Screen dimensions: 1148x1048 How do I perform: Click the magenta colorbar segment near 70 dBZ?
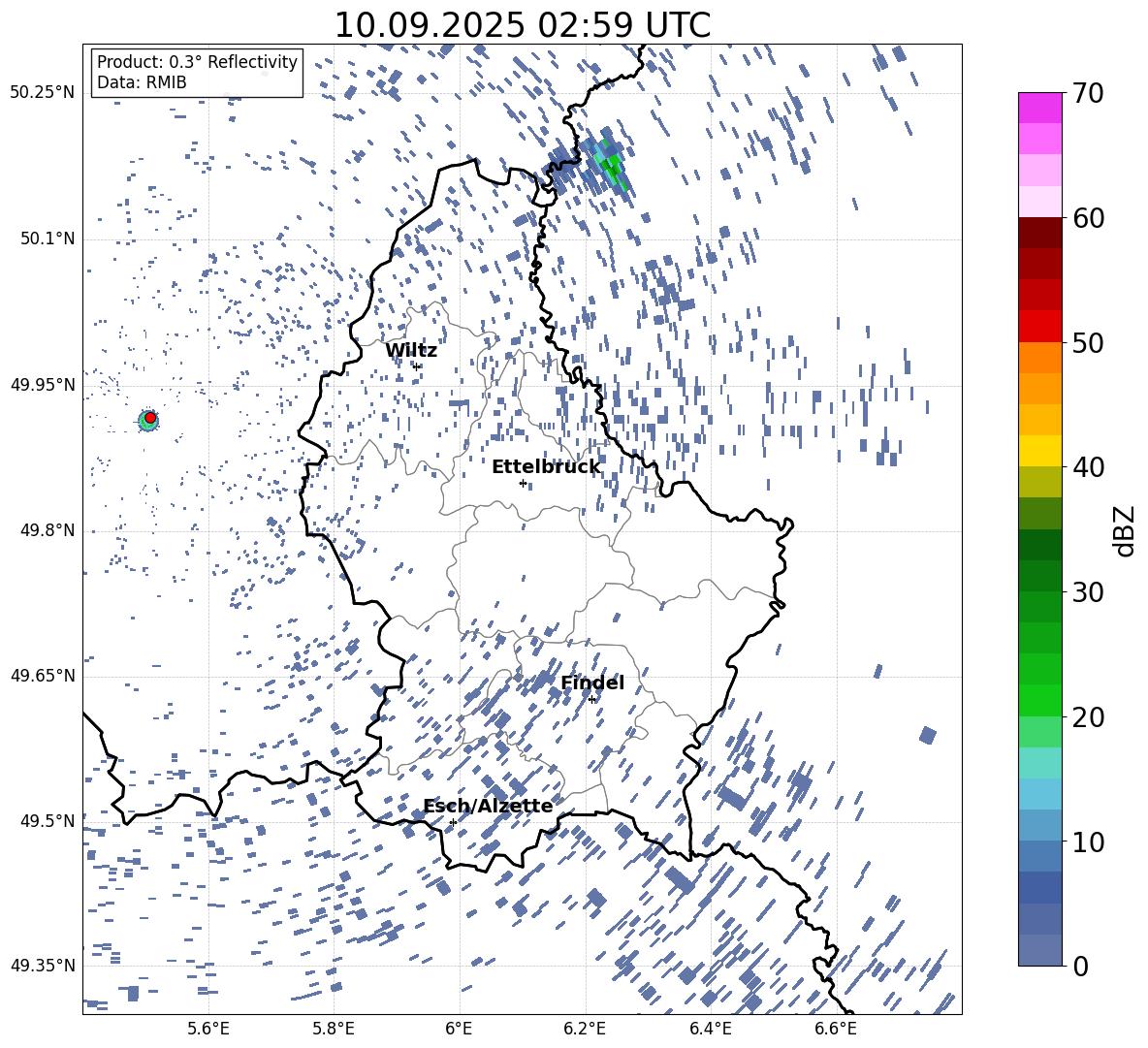click(x=1039, y=108)
